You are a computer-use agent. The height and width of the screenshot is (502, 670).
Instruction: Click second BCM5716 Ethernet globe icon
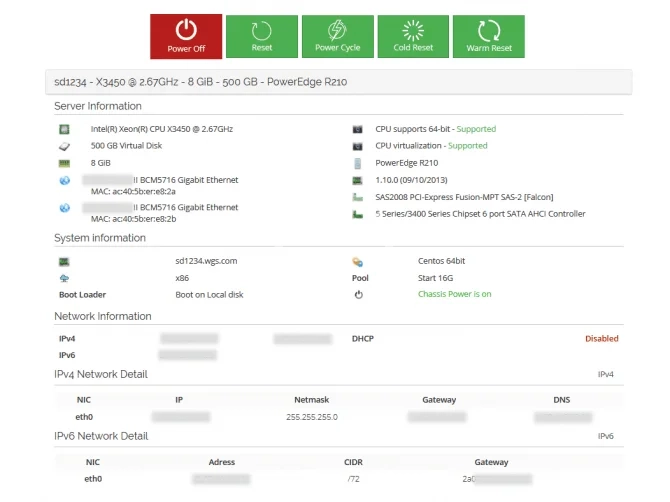pos(64,208)
